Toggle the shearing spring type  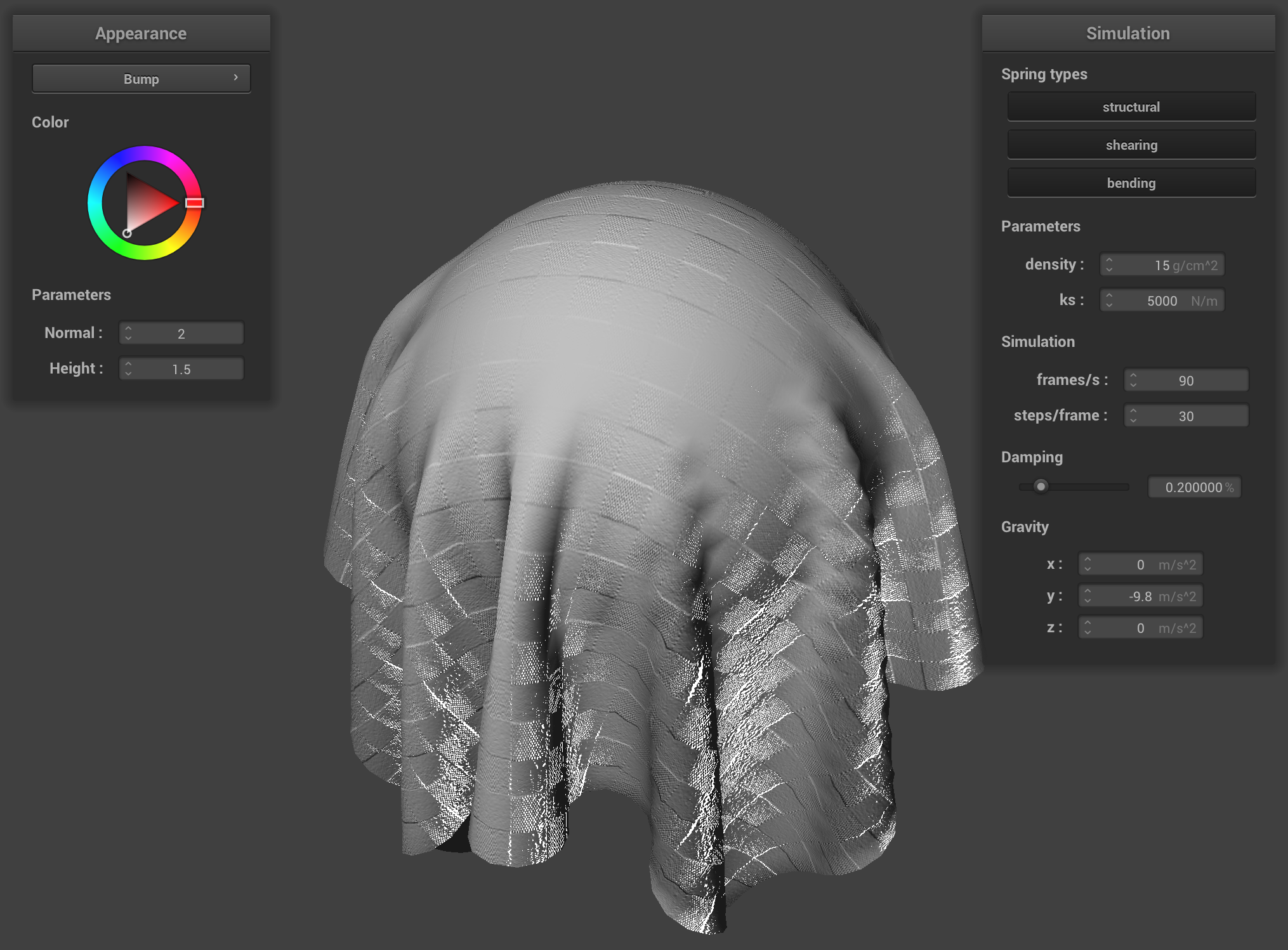pos(1131,145)
